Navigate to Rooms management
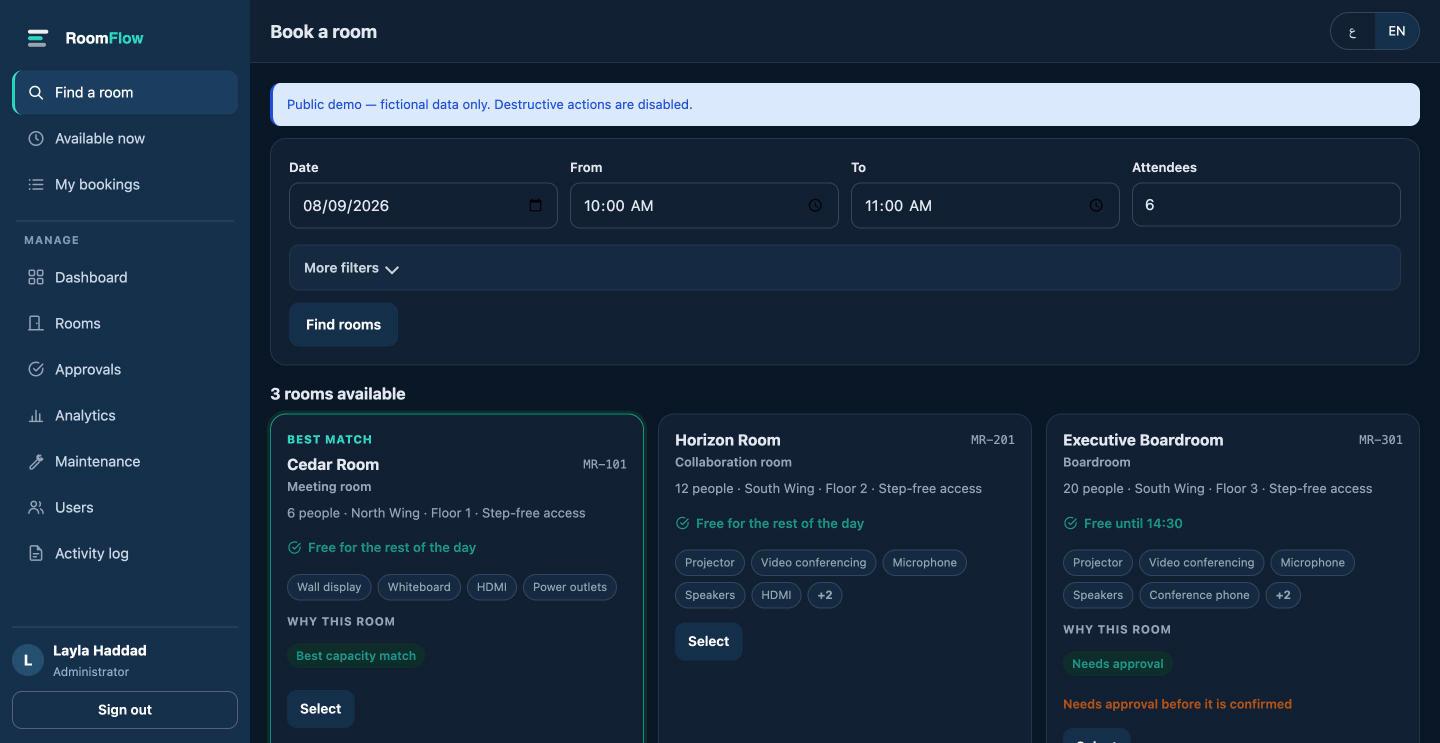 tap(125, 323)
